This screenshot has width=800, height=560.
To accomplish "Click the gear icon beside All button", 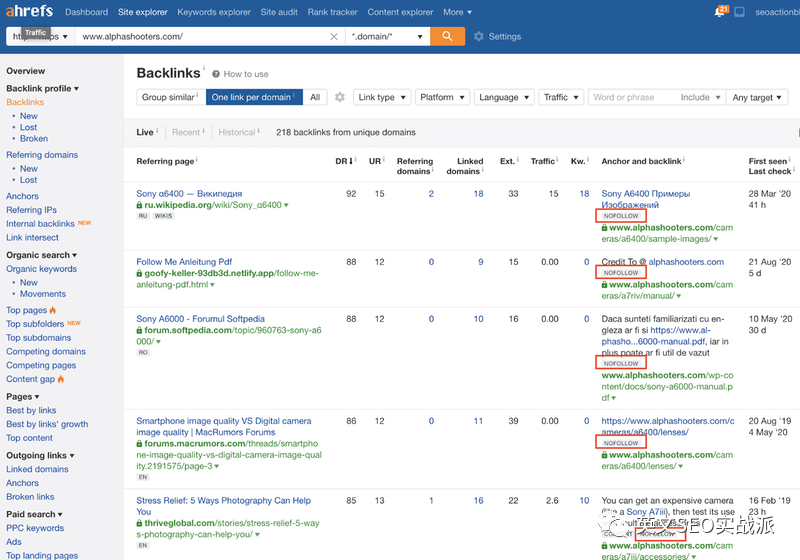I will (340, 97).
